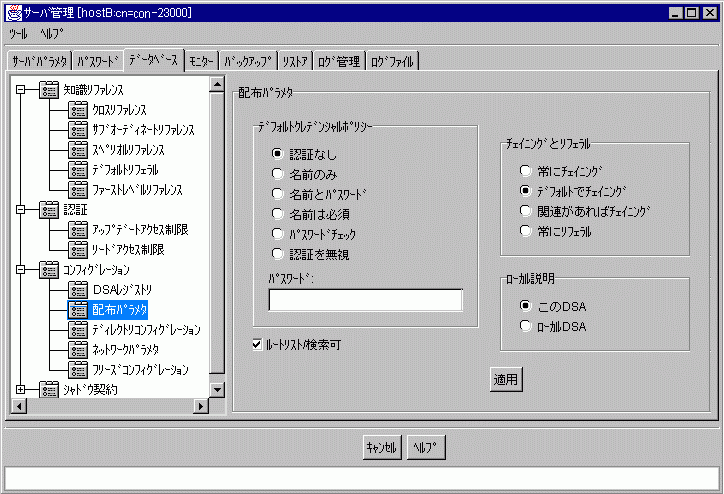Select the クロスリファレンス tree label

119,110
